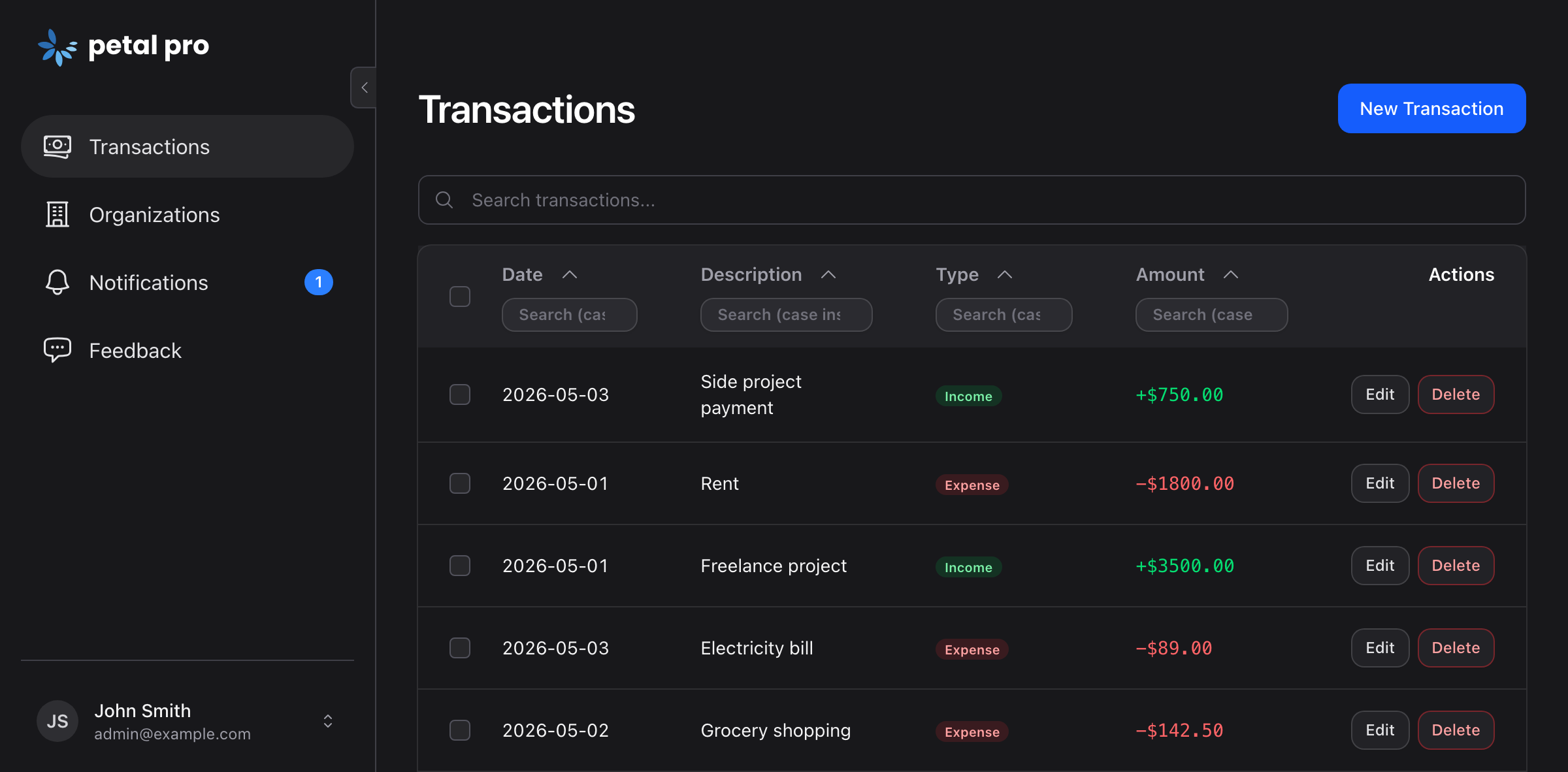Select the Rent row checkbox

460,483
